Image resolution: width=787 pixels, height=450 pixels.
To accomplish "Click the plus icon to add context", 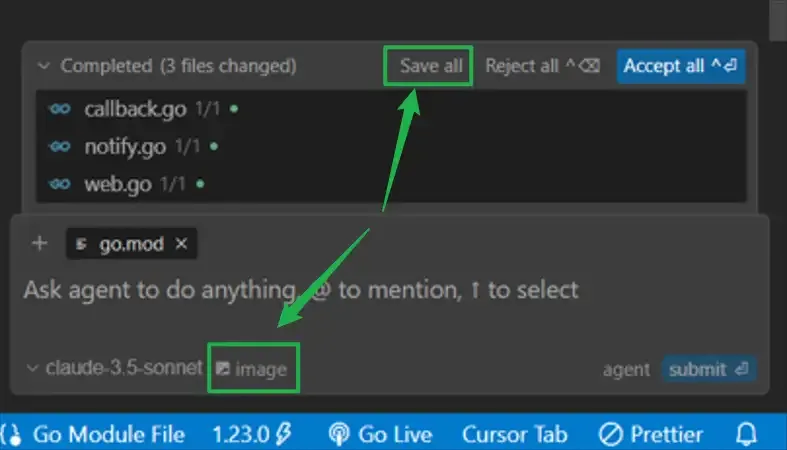I will pos(40,244).
